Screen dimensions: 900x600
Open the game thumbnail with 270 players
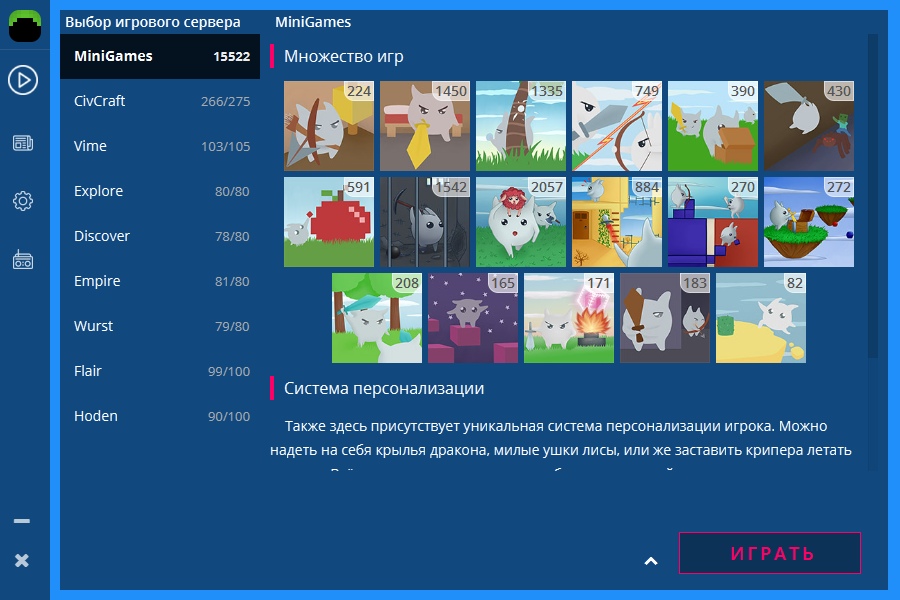(x=713, y=222)
